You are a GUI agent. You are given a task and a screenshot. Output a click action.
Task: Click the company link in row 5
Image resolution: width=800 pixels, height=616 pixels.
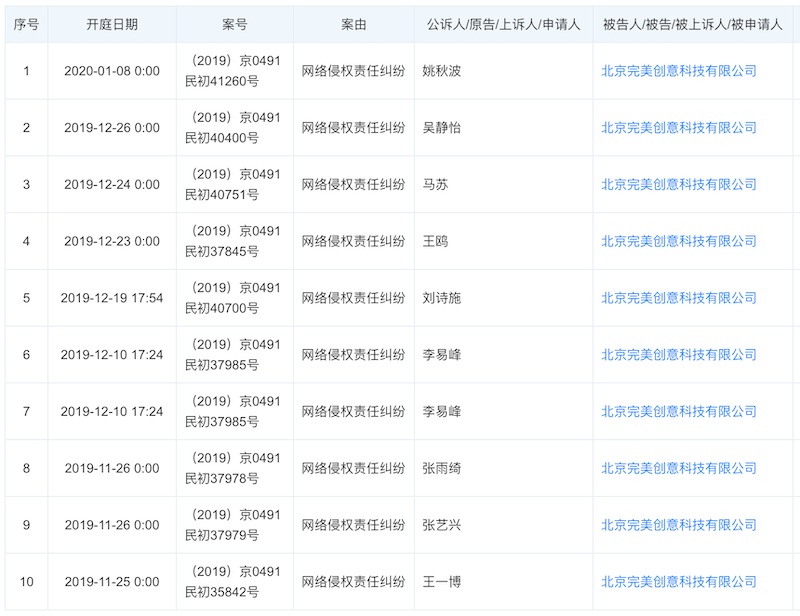coord(678,298)
